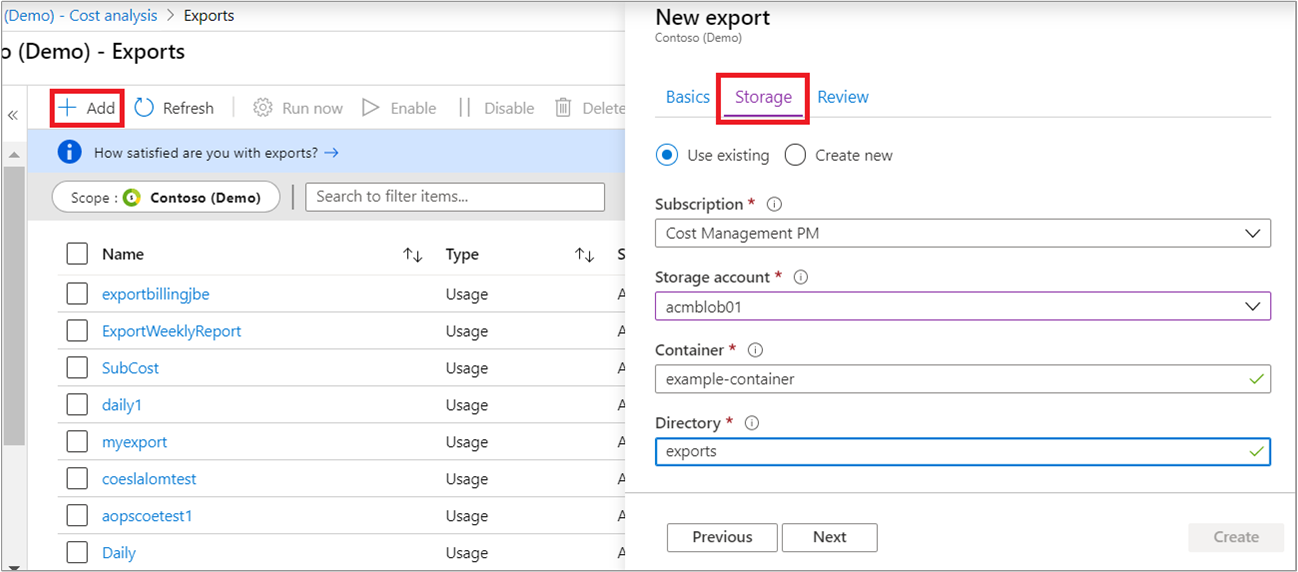Switch to the Basics tab
This screenshot has height=572, width=1298.
tap(688, 97)
